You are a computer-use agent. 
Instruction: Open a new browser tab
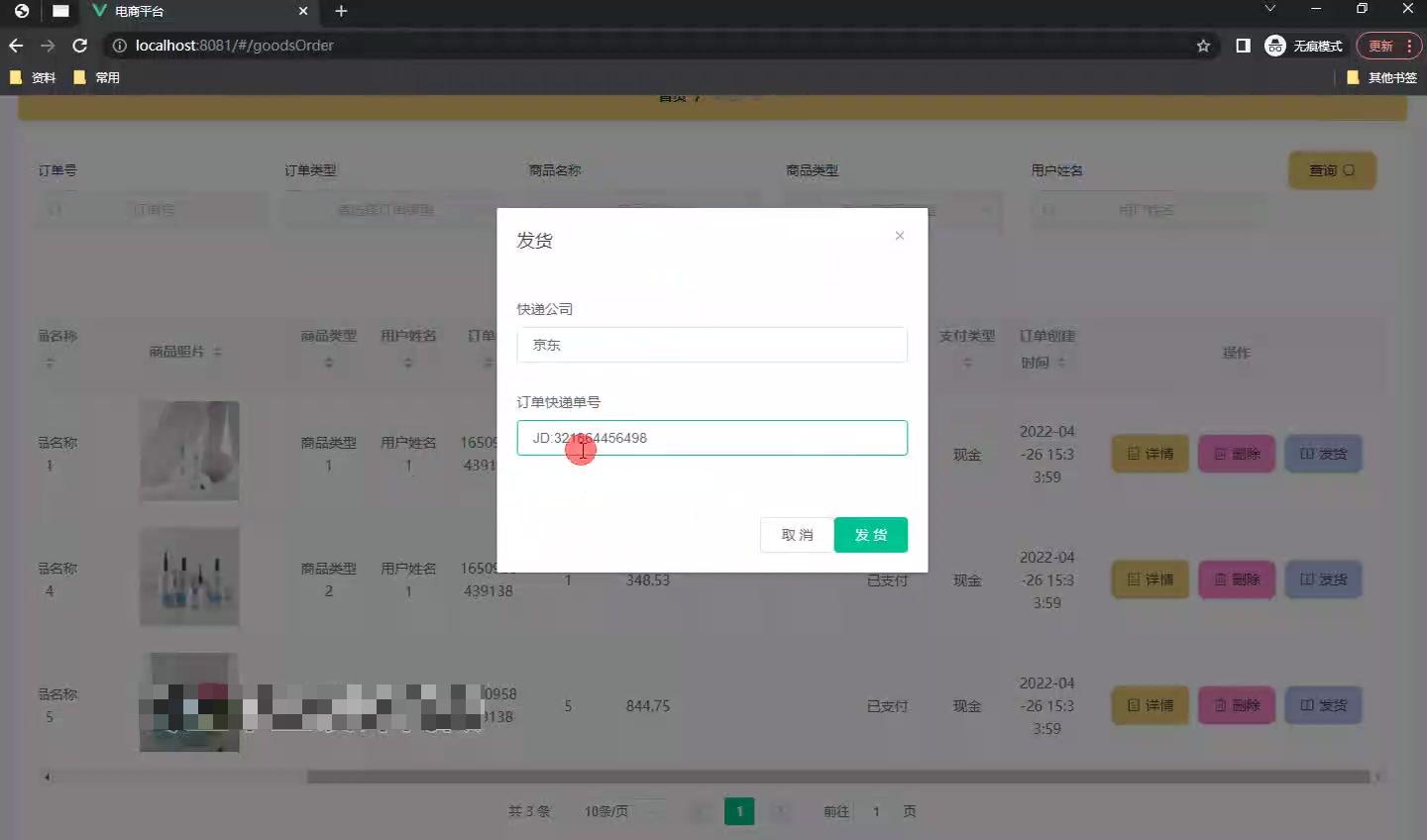tap(341, 11)
